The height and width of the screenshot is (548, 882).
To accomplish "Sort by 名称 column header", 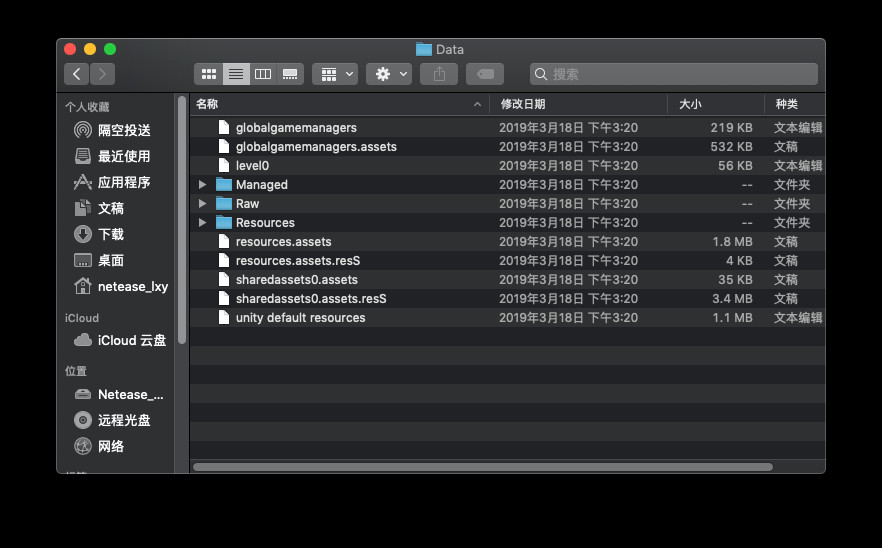I will (330, 104).
